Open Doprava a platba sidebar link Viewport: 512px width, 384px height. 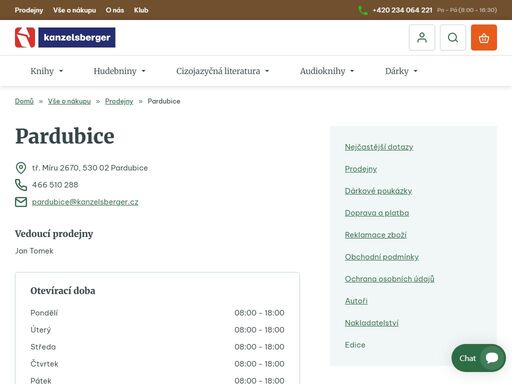(377, 213)
